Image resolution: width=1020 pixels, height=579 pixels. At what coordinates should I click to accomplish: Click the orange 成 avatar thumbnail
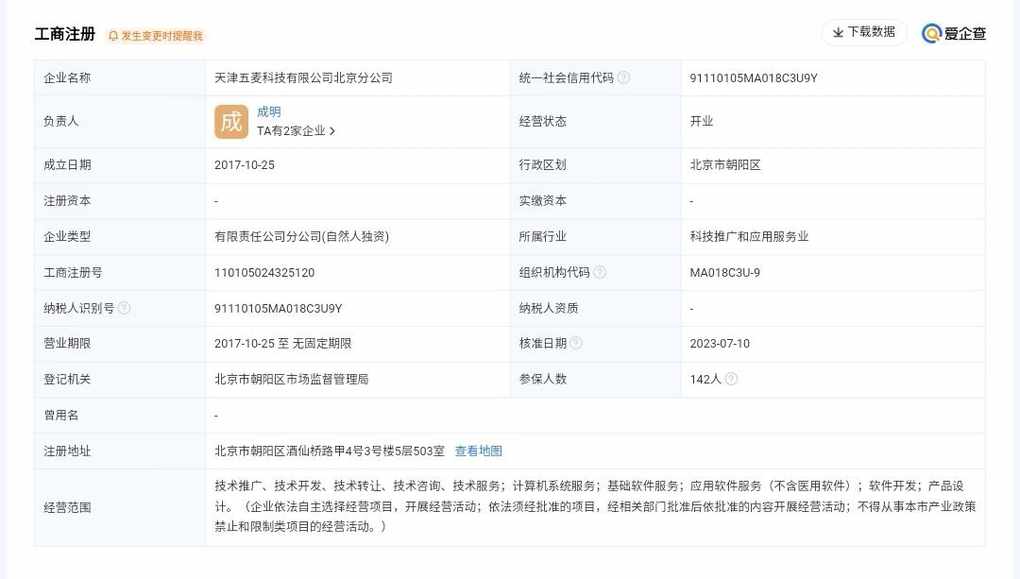(231, 122)
